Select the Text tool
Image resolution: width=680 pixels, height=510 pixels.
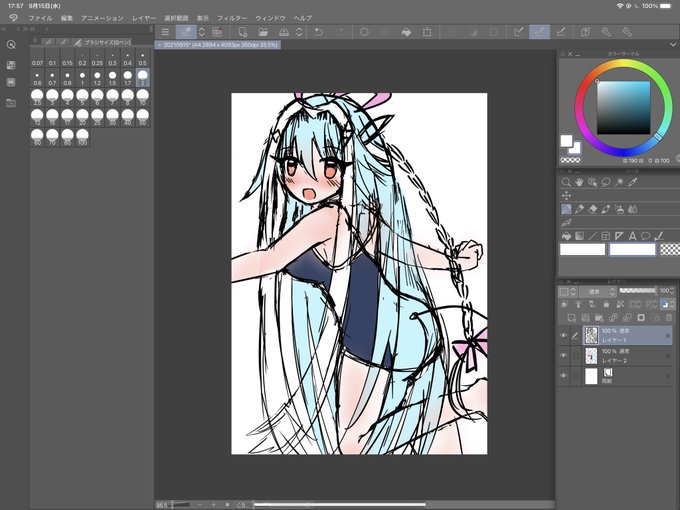coord(632,236)
